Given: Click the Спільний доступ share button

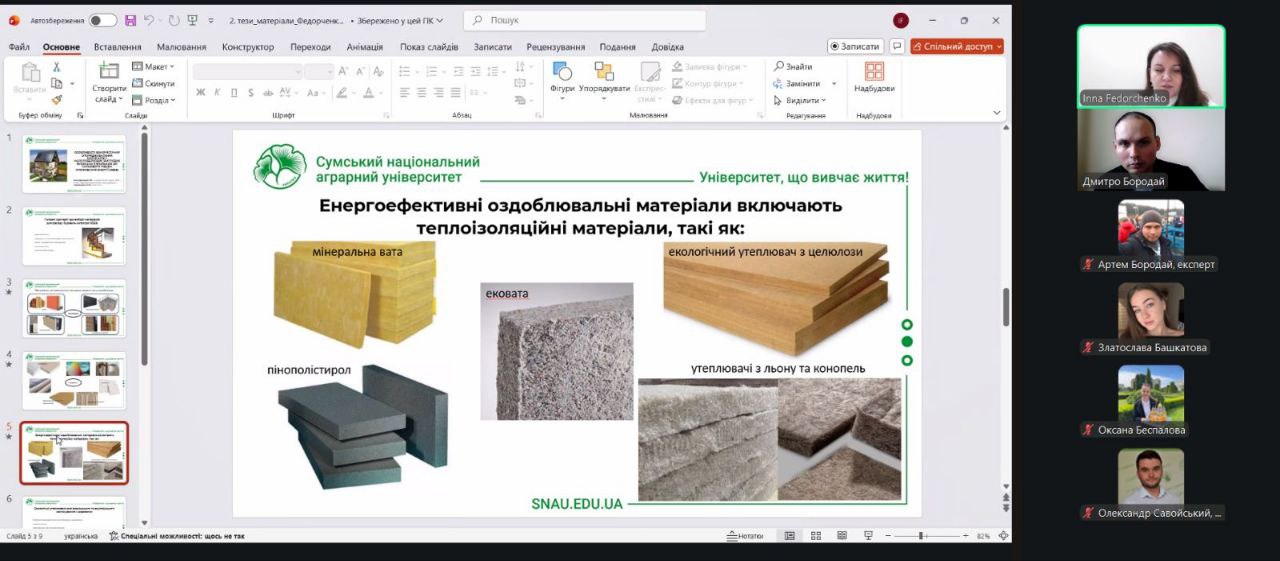Looking at the screenshot, I should click(956, 46).
